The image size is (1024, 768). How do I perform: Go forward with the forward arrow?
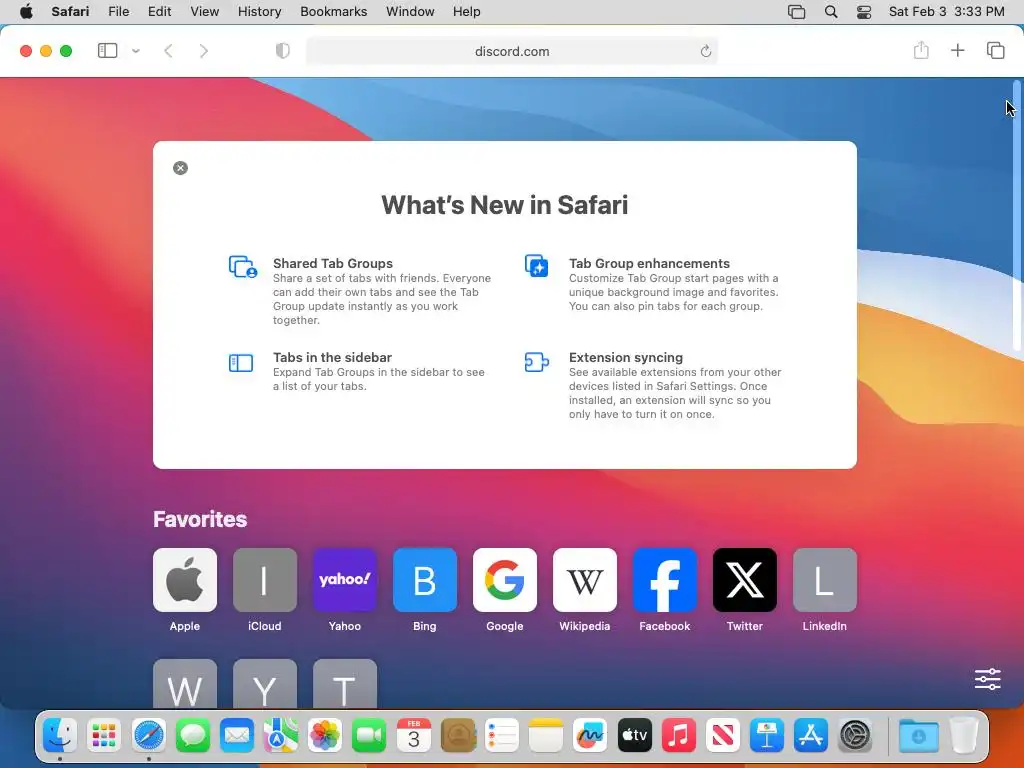pos(204,51)
